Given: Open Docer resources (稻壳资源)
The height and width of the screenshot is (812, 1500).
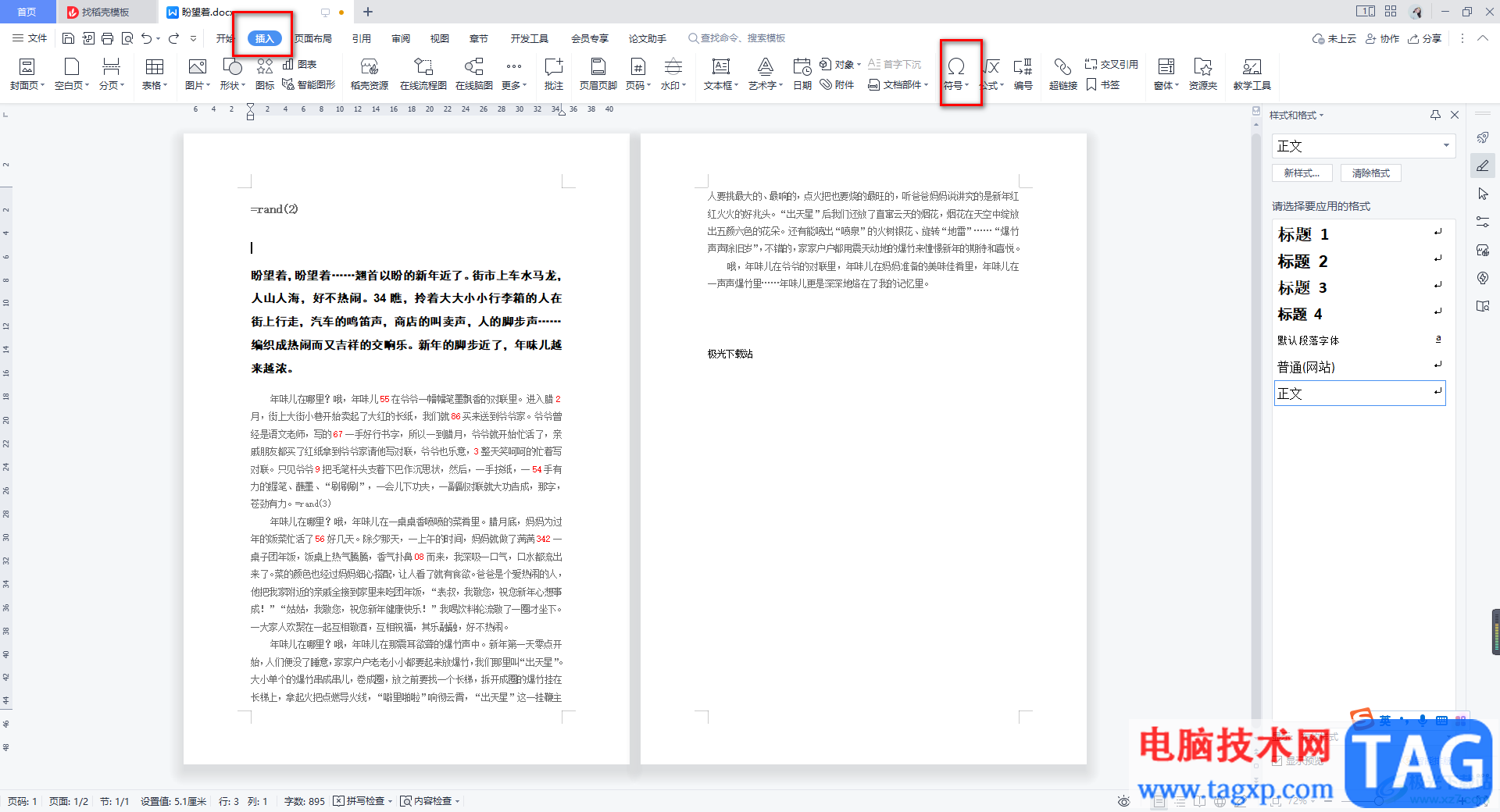Looking at the screenshot, I should (x=370, y=75).
